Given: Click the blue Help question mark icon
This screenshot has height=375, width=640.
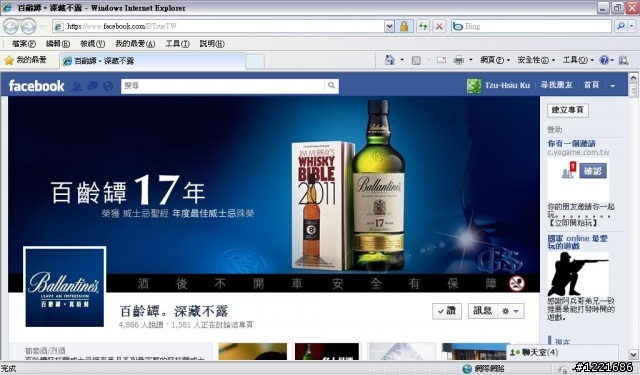Looking at the screenshot, I should [x=604, y=60].
